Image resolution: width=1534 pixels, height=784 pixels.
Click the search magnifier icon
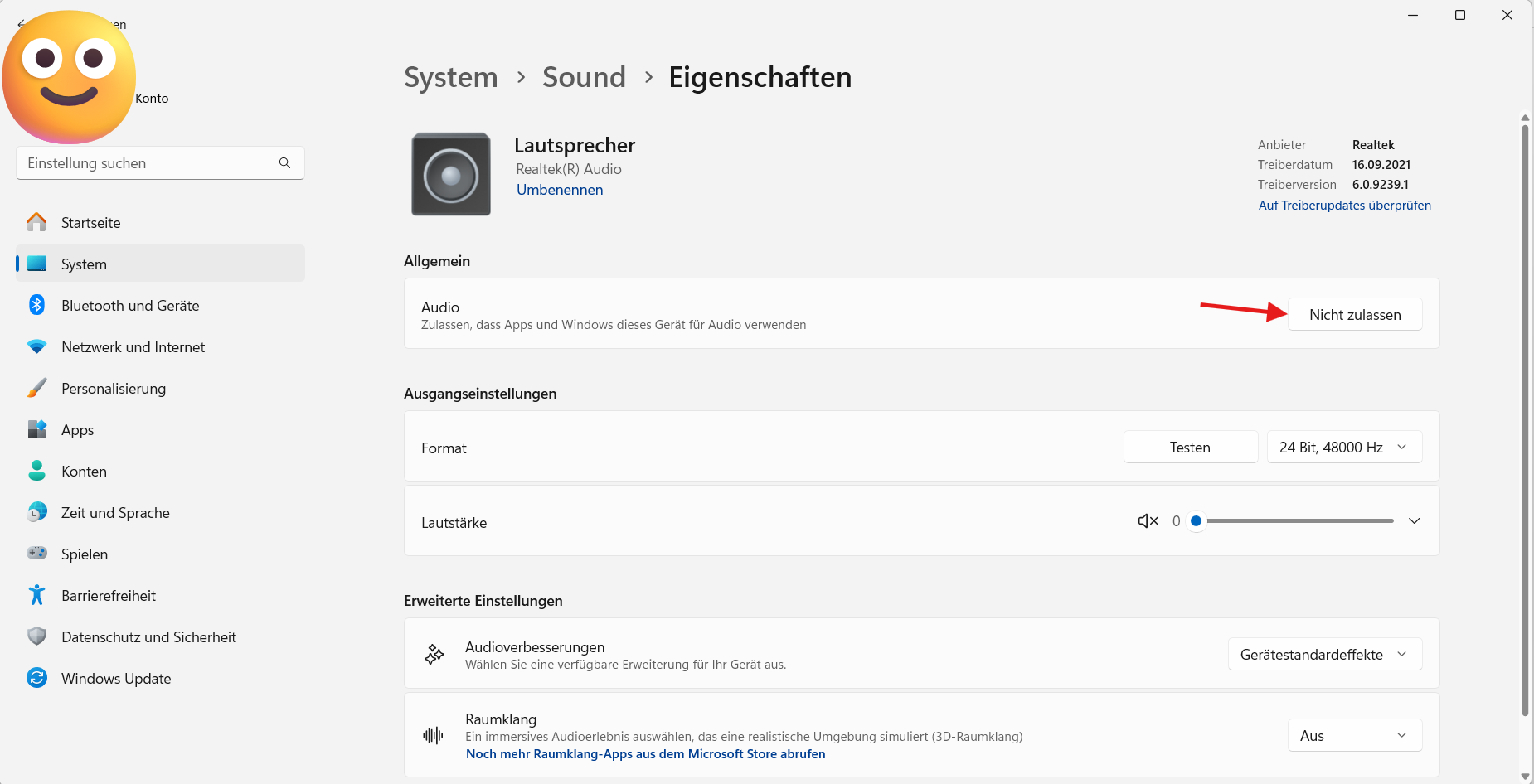tap(284, 163)
